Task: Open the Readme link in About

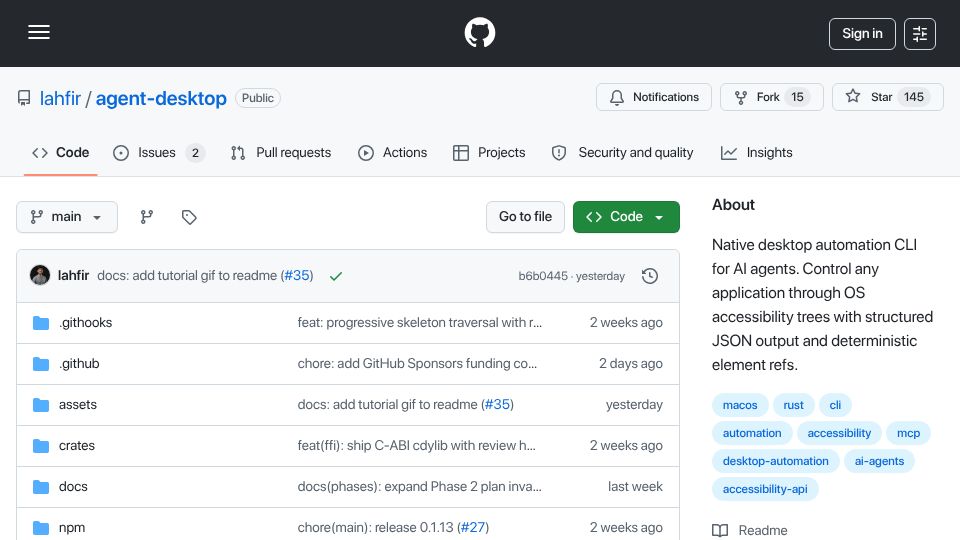Action: [x=750, y=530]
